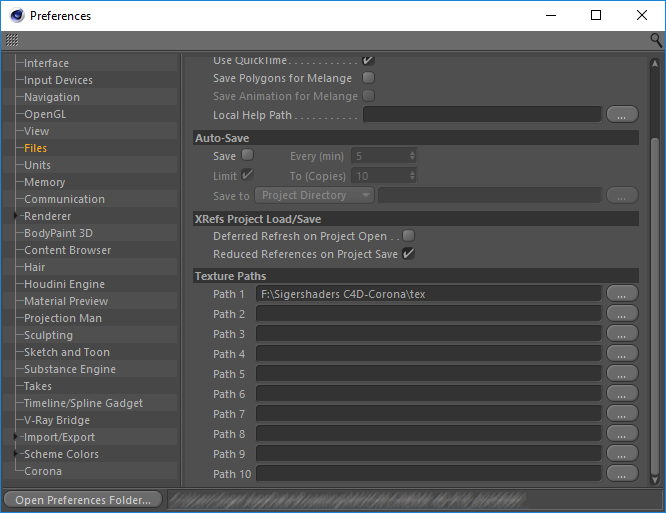Browse for texture Path 1
The width and height of the screenshot is (666, 513).
pyautogui.click(x=622, y=293)
